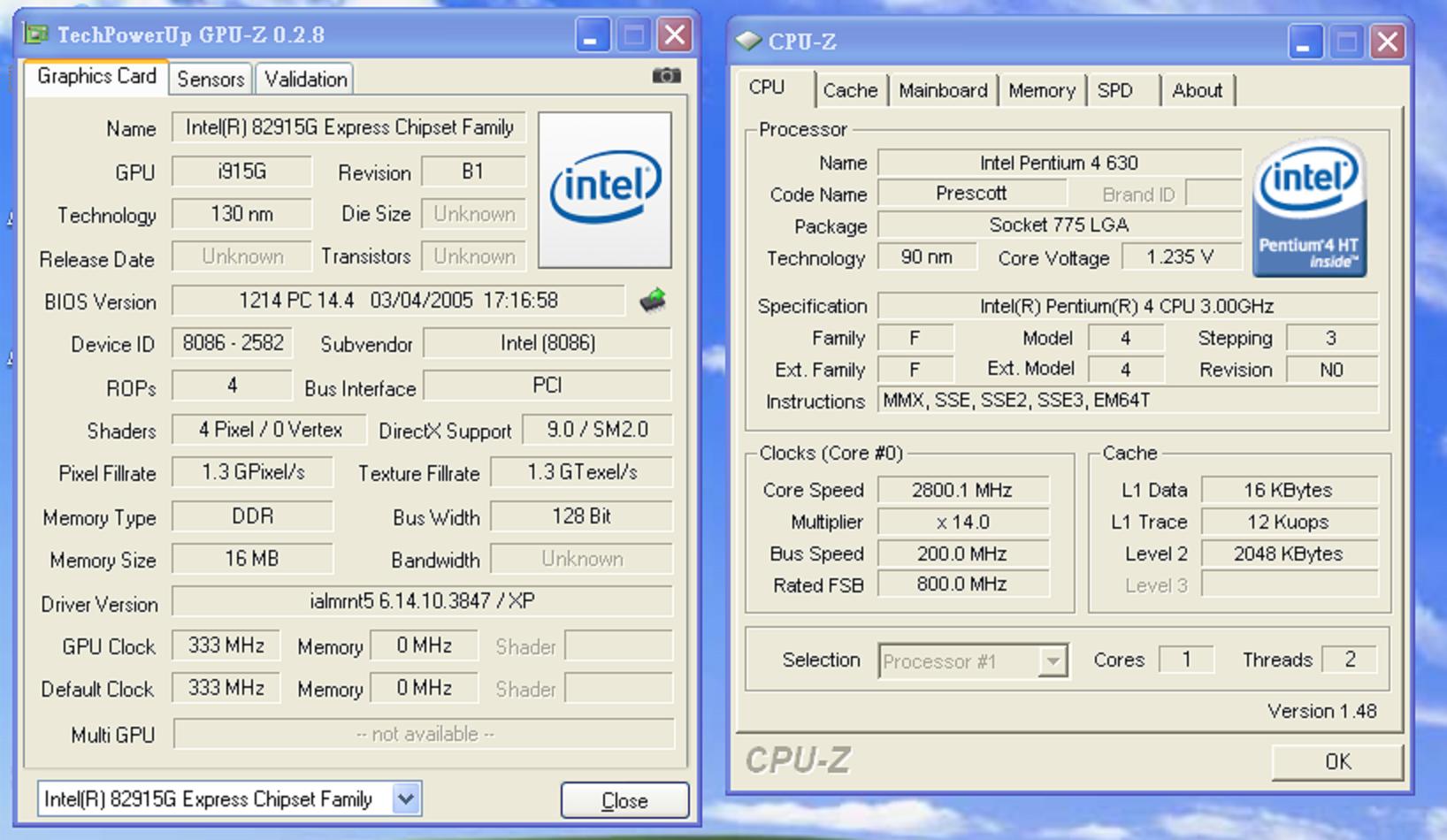Click the Rated FSB value 800.0 MHz

963,584
